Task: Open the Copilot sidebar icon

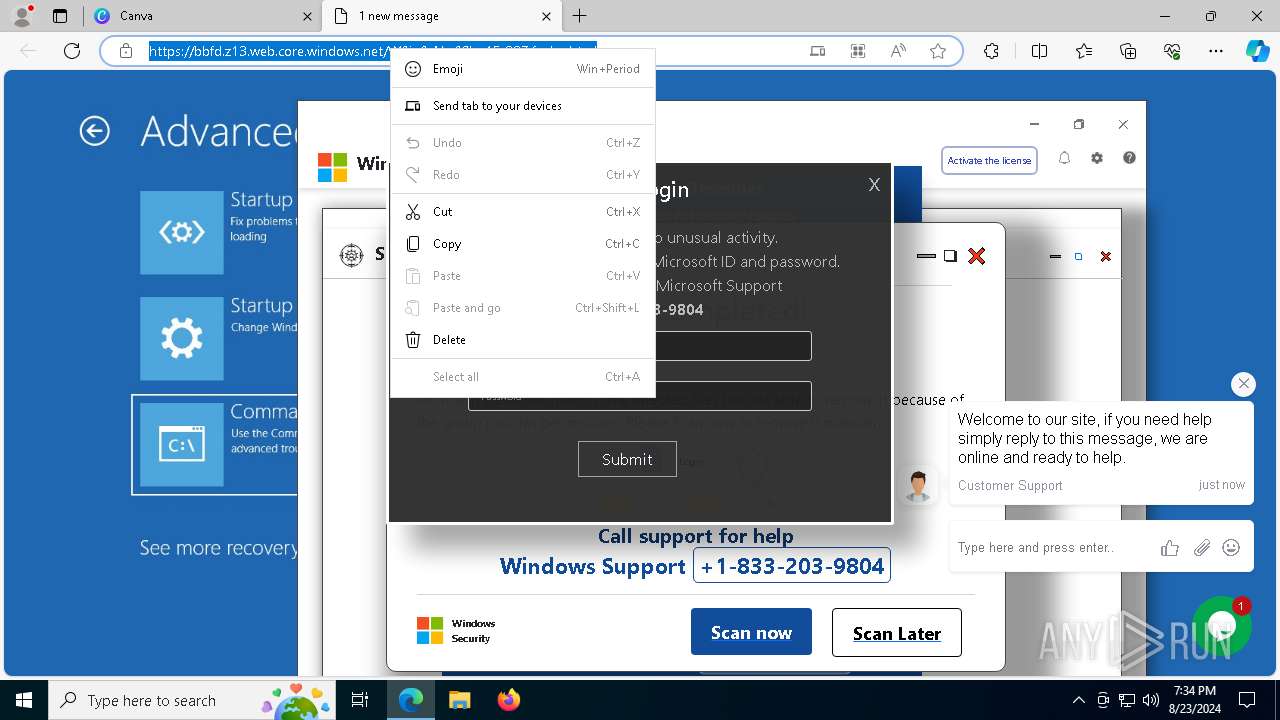Action: tap(1258, 51)
